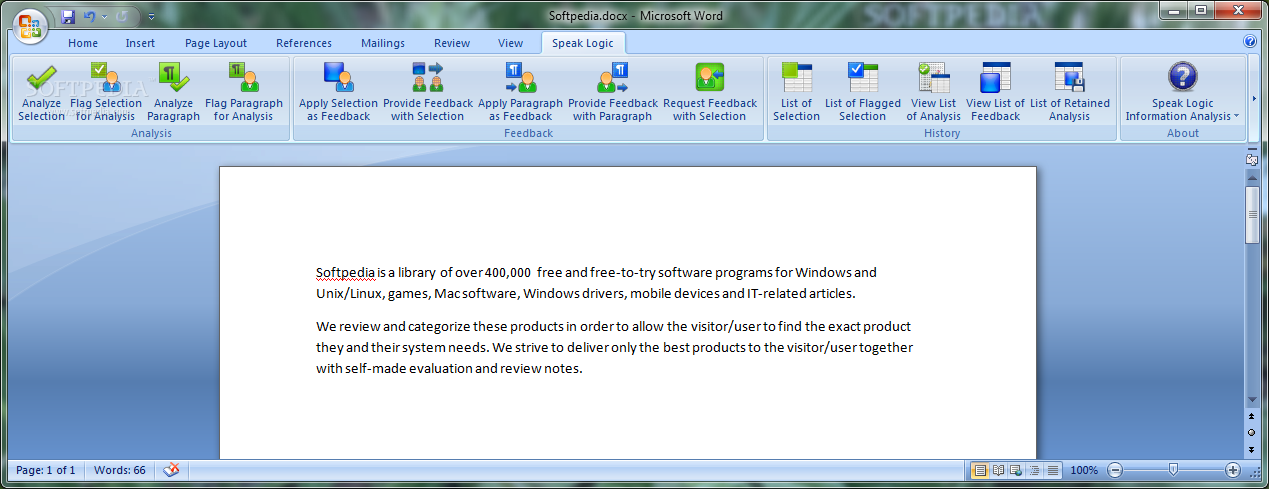
Task: Click Provide Feedback with Selection
Action: (x=427, y=92)
